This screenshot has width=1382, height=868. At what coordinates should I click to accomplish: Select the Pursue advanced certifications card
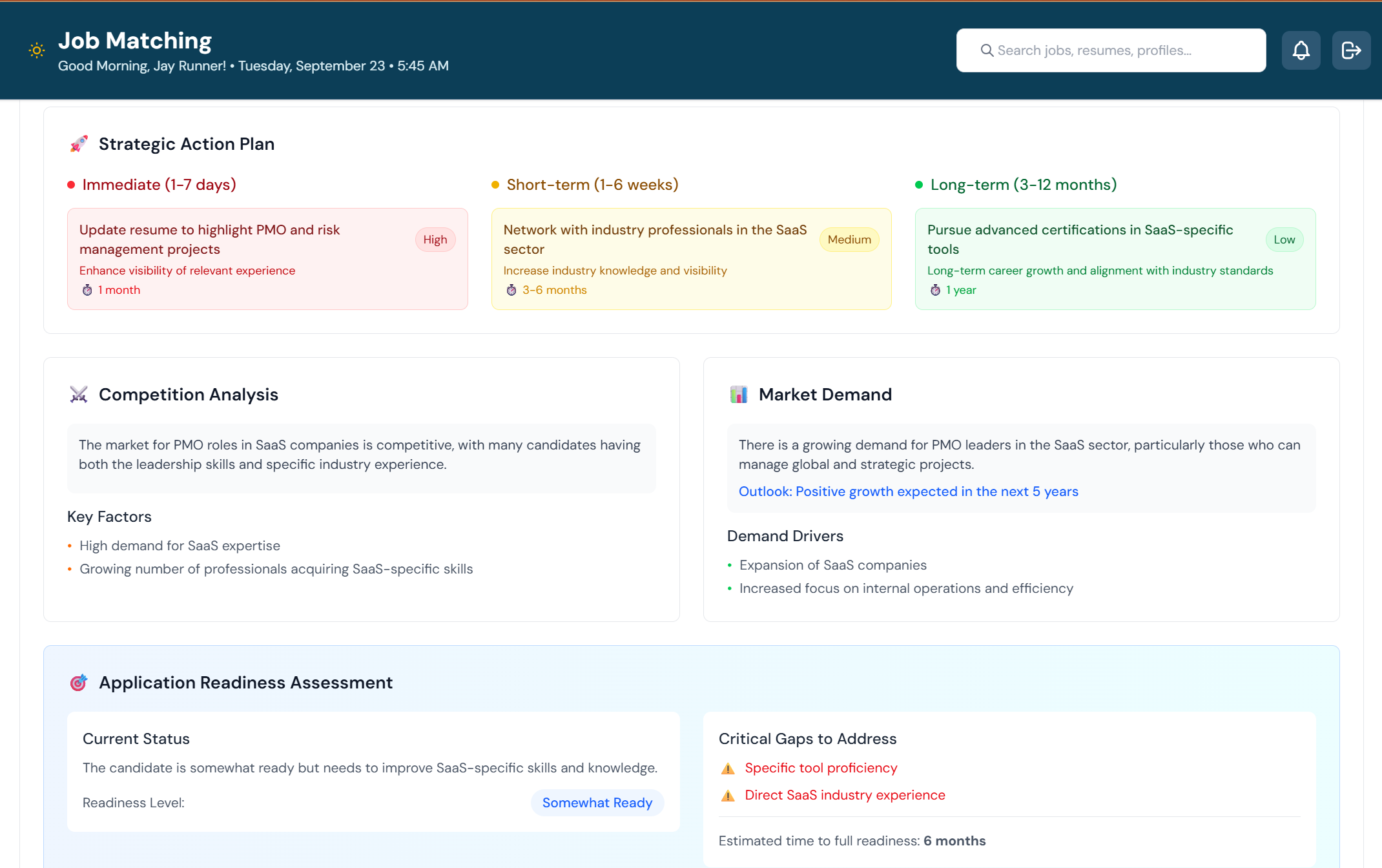(1115, 258)
